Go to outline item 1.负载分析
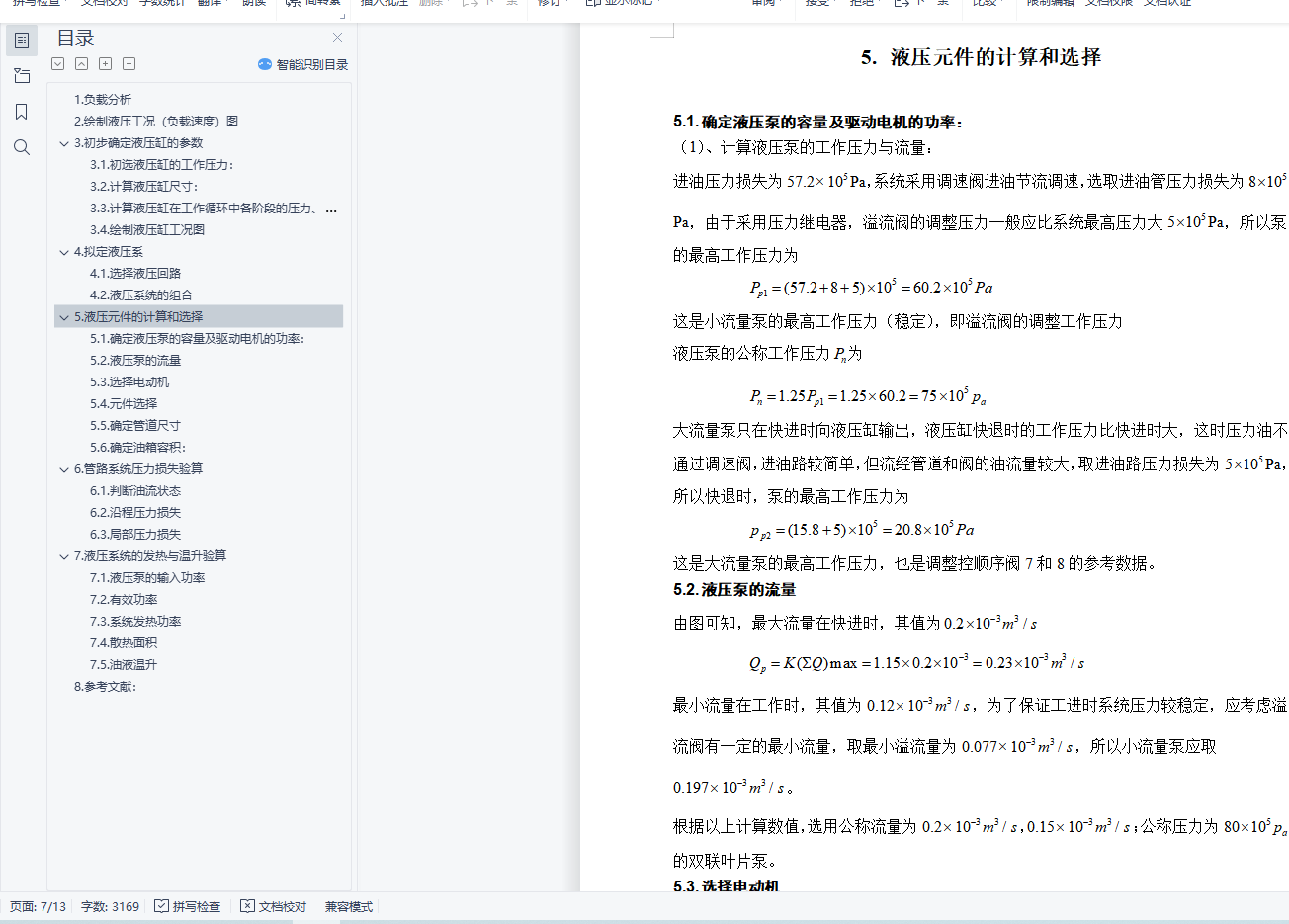This screenshot has height=924, width=1289. click(x=103, y=100)
